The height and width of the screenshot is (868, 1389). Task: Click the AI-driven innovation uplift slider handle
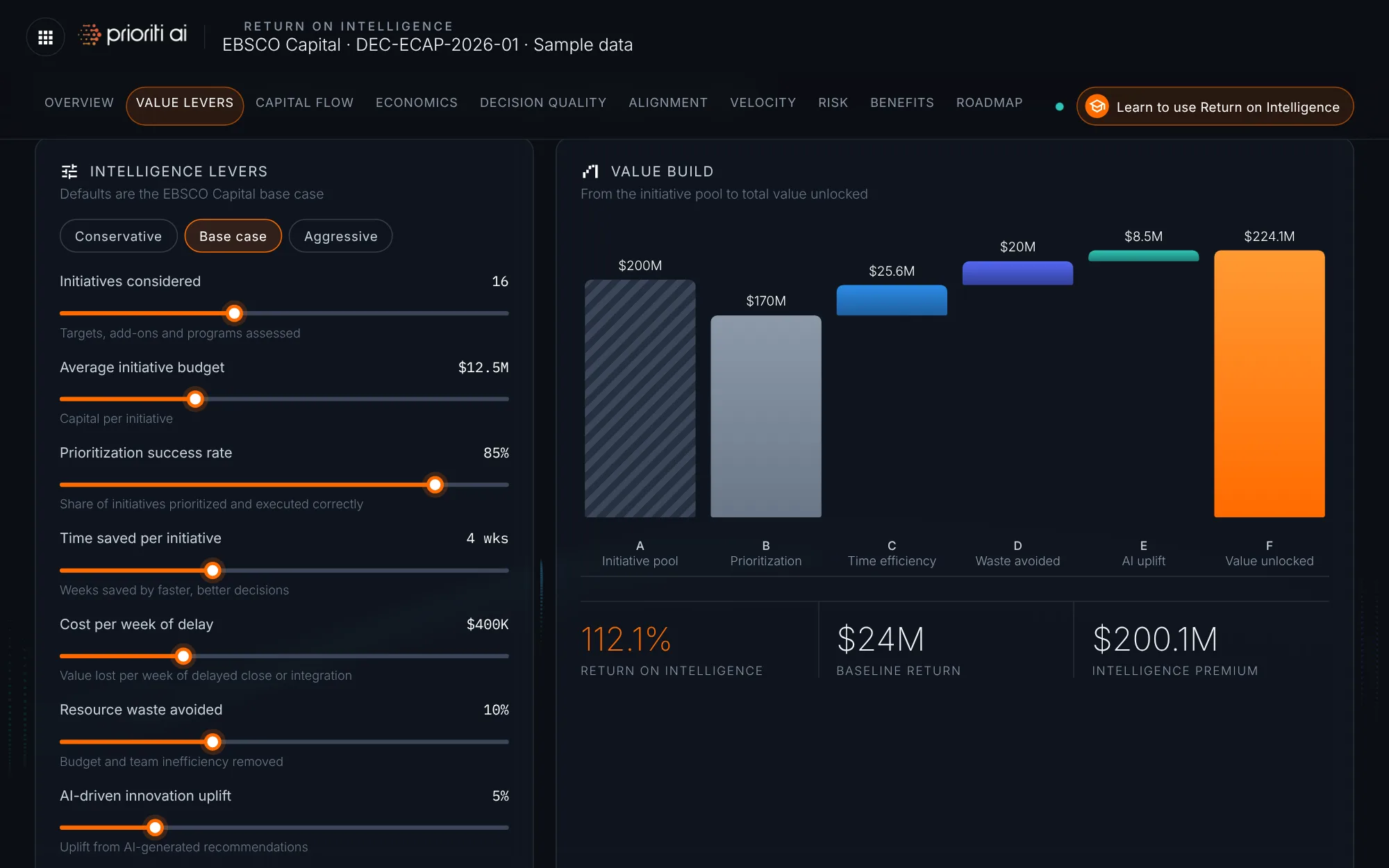[x=155, y=828]
